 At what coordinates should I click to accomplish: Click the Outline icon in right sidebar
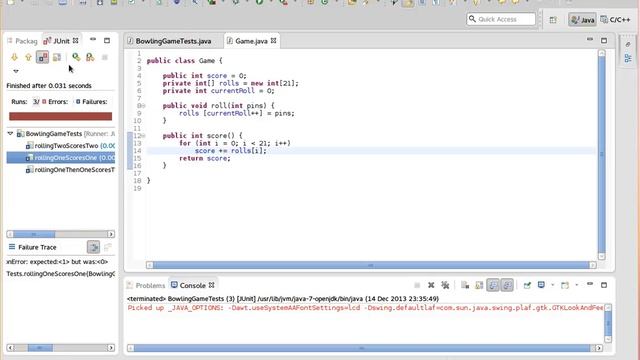point(628,59)
